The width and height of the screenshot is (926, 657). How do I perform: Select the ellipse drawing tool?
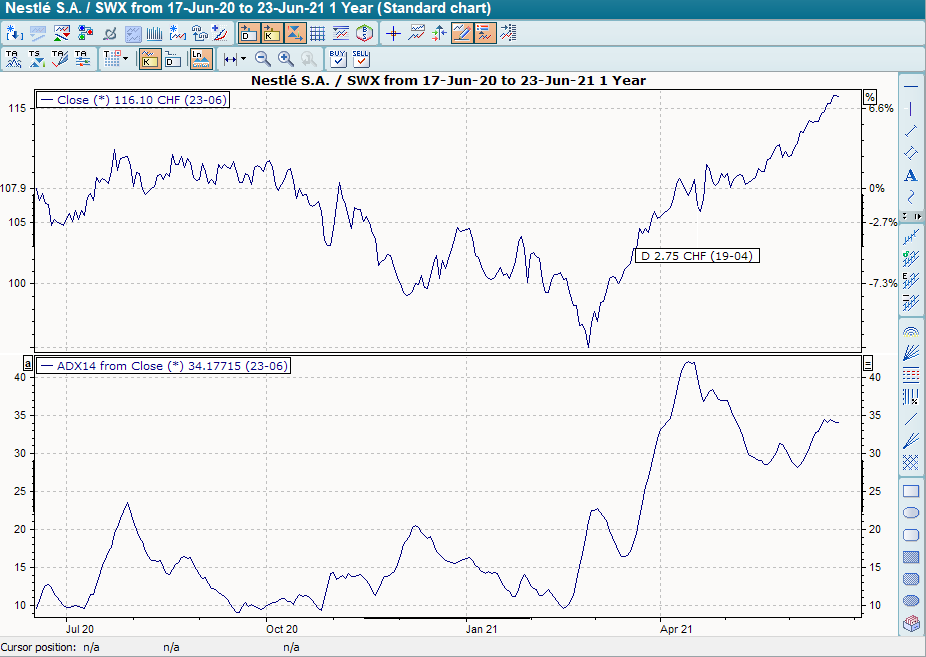tap(910, 512)
